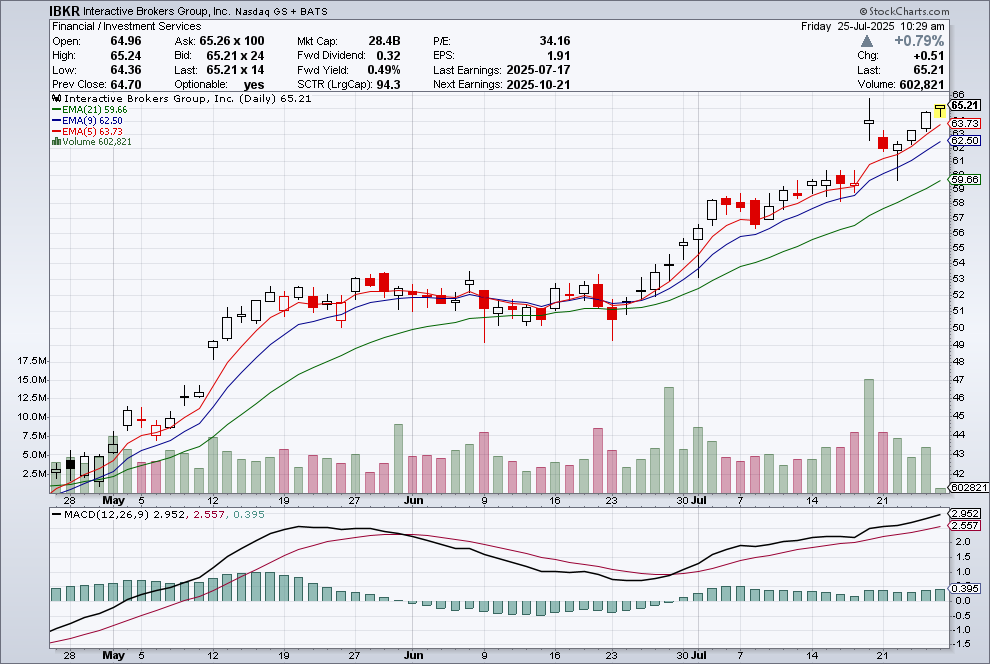This screenshot has width=990, height=664.
Task: Select the Open value 64.96
Action: (x=126, y=41)
